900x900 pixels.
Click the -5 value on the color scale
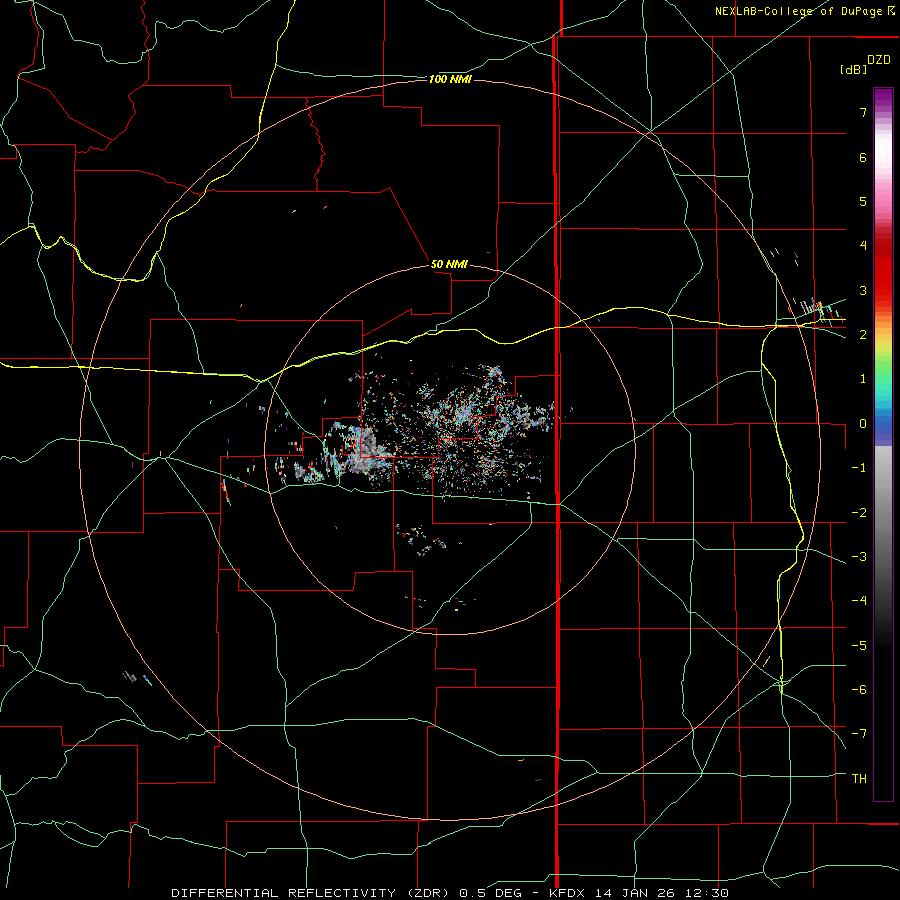(x=859, y=646)
